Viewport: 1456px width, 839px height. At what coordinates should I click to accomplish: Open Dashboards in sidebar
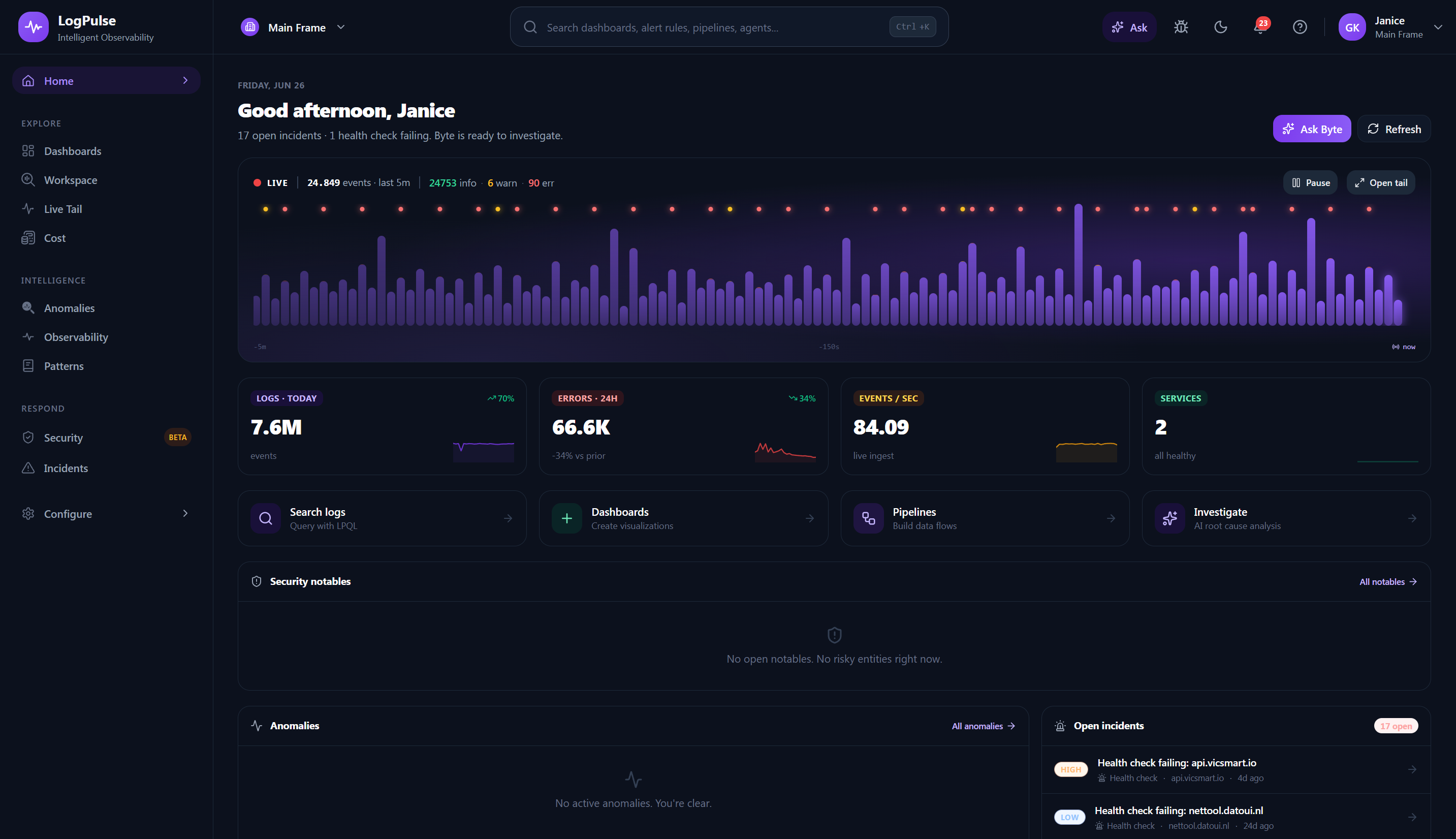106,151
